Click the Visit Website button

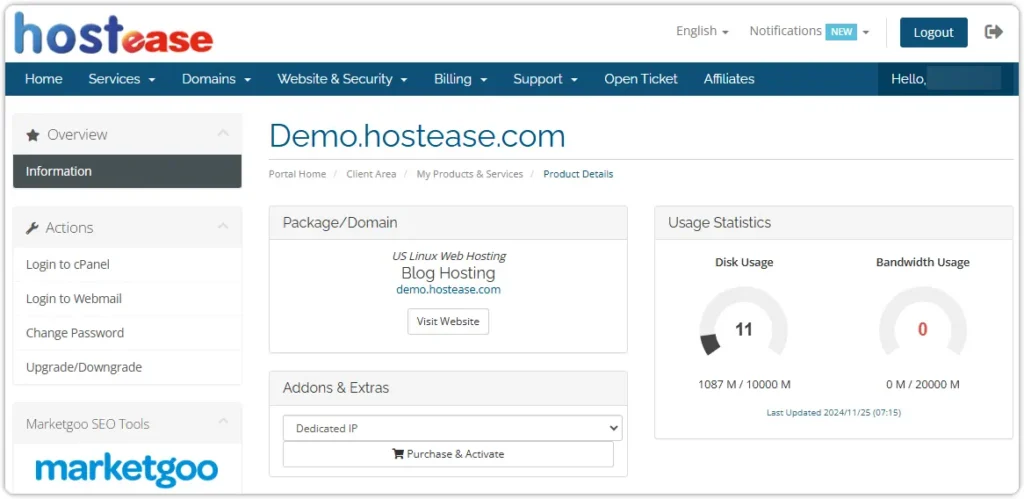448,321
